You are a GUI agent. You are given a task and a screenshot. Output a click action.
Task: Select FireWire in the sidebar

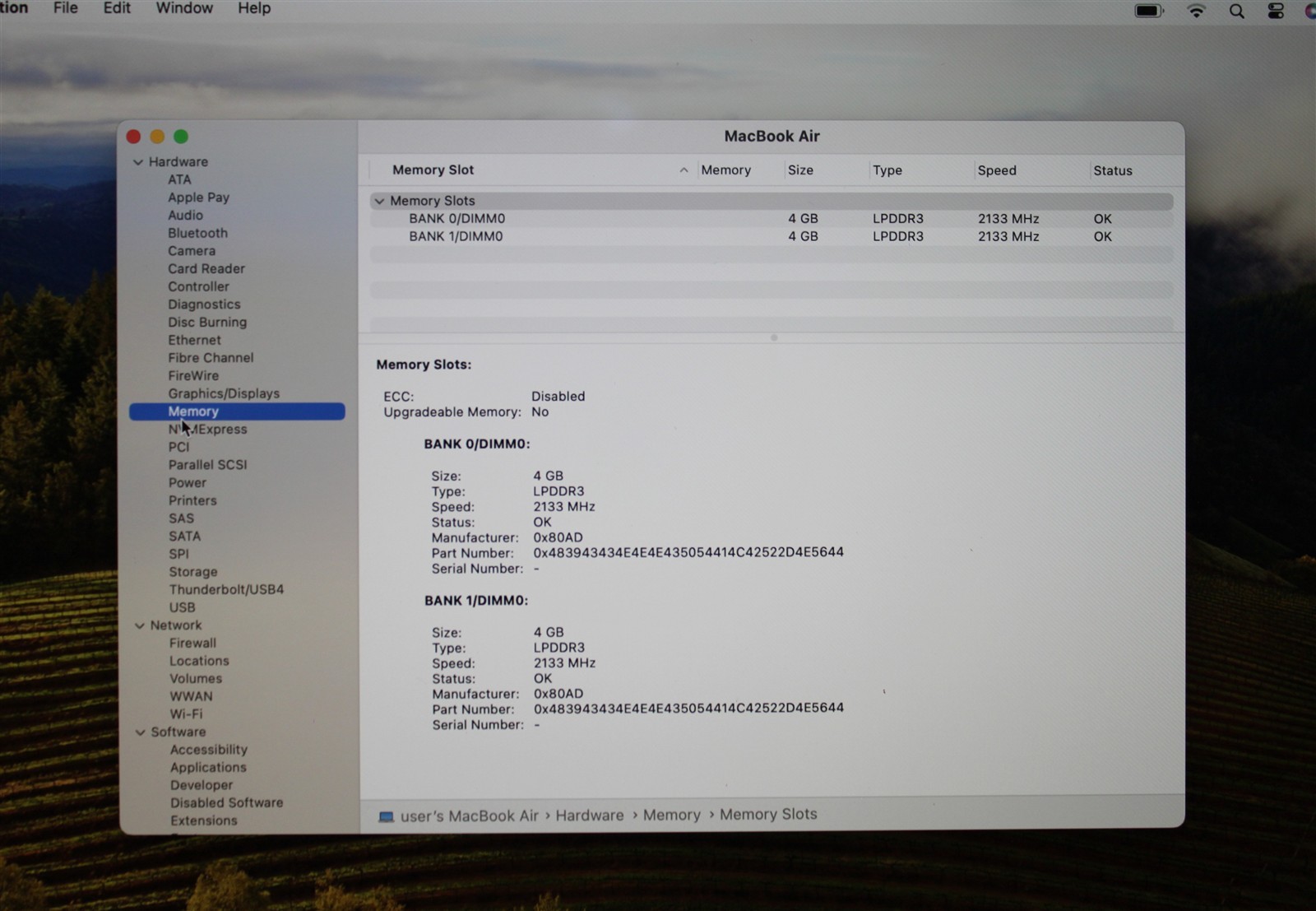click(193, 376)
